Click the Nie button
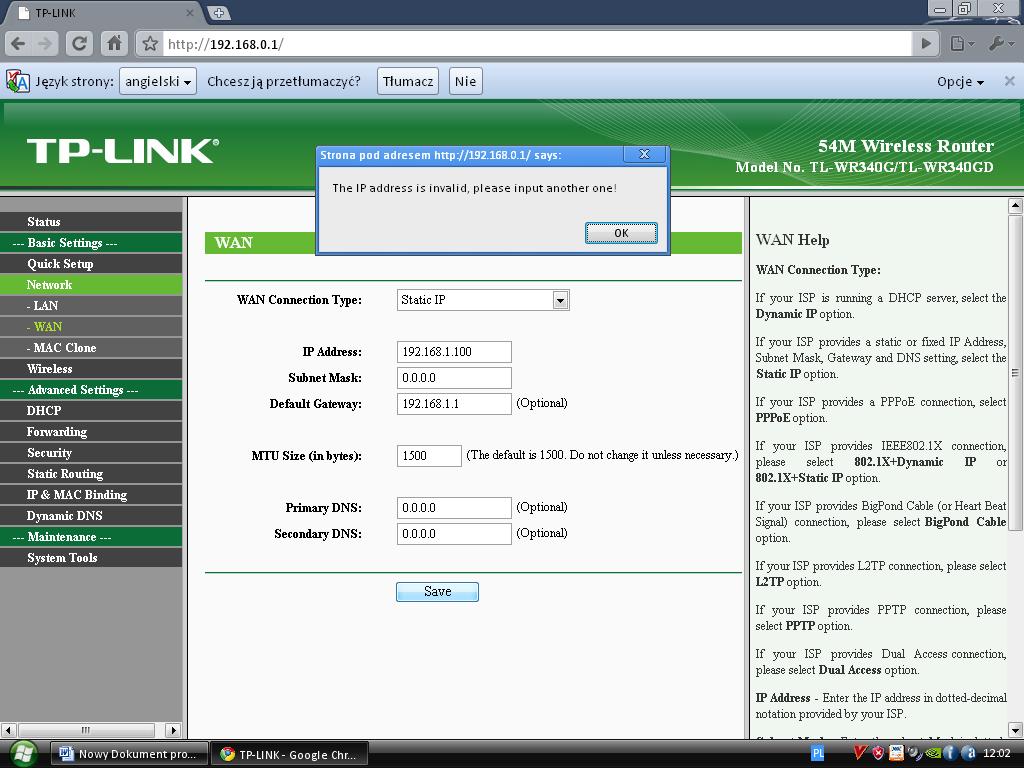The width and height of the screenshot is (1024, 768). coord(466,81)
